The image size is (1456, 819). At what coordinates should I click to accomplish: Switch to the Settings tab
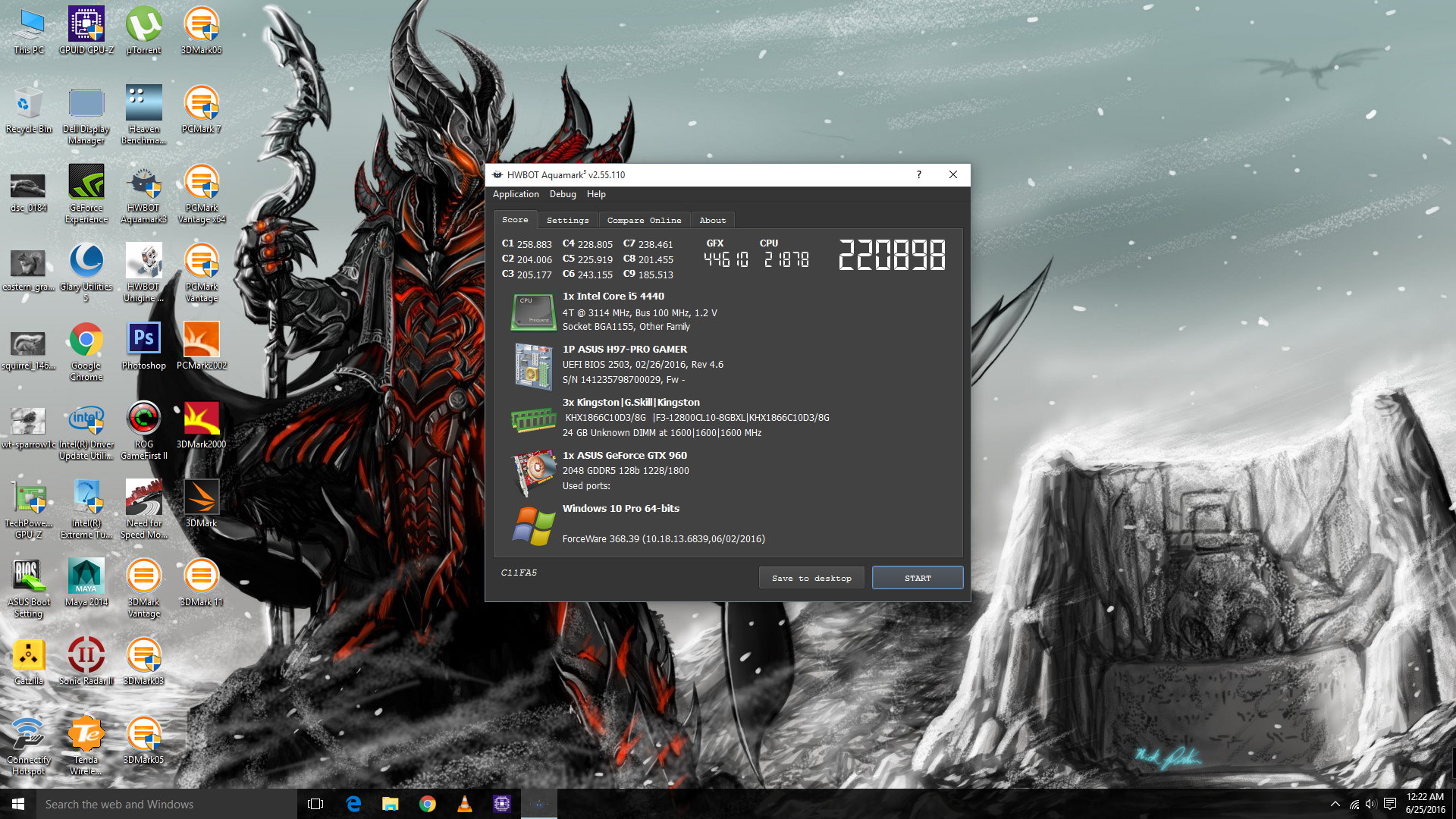(568, 220)
